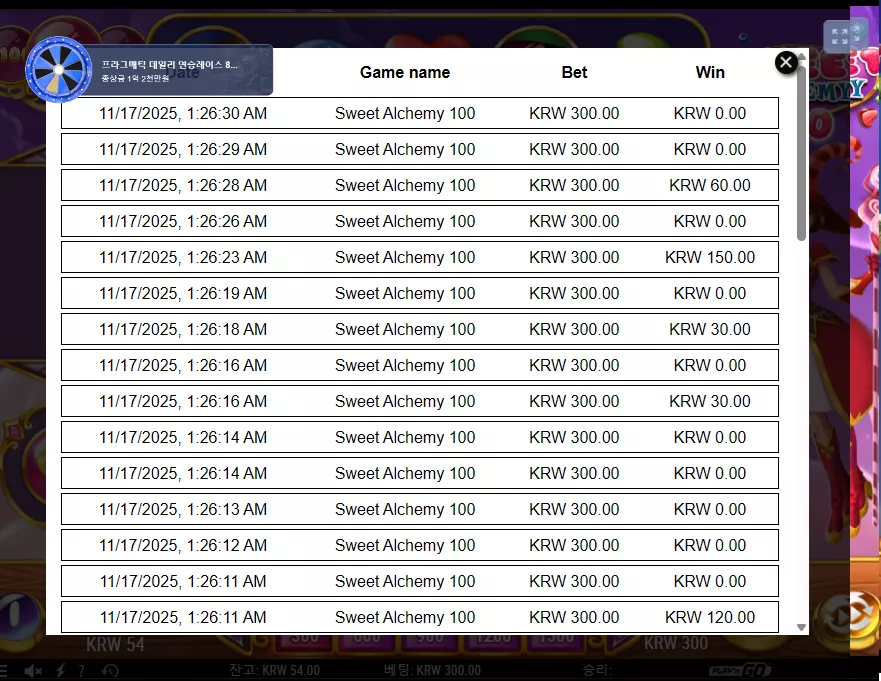Click Sweet Alchemy 100 in 1:26:23 row
Image resolution: width=881 pixels, height=681 pixels.
405,257
